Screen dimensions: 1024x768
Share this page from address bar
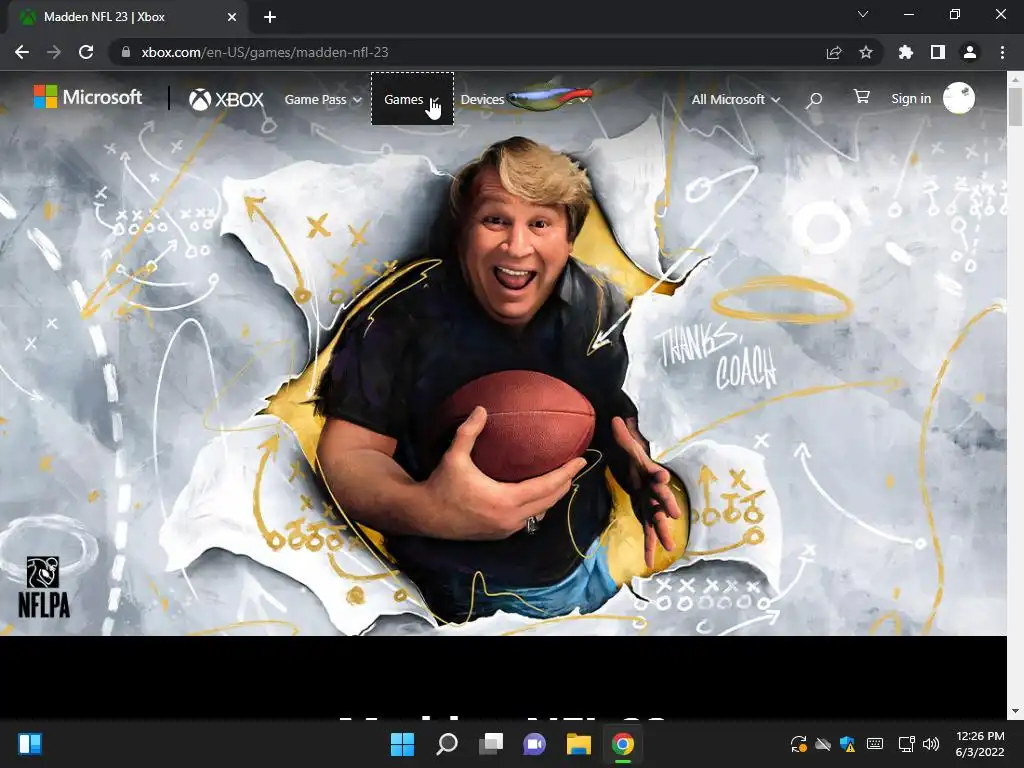pos(834,52)
